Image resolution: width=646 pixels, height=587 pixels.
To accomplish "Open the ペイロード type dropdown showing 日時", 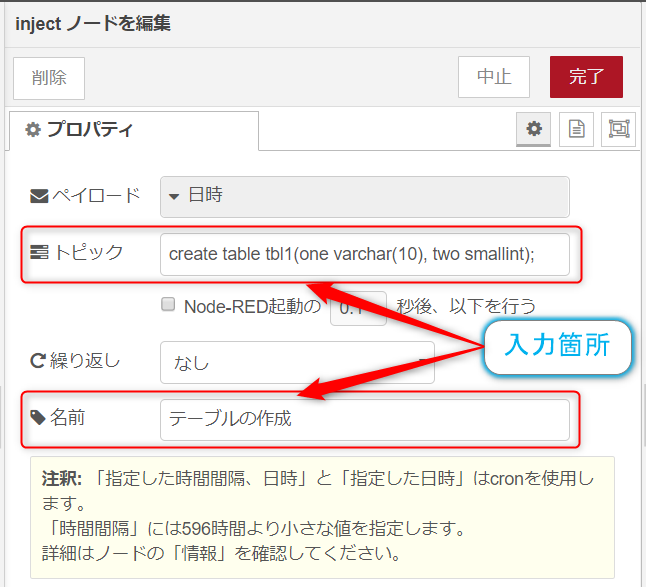I will [x=365, y=197].
